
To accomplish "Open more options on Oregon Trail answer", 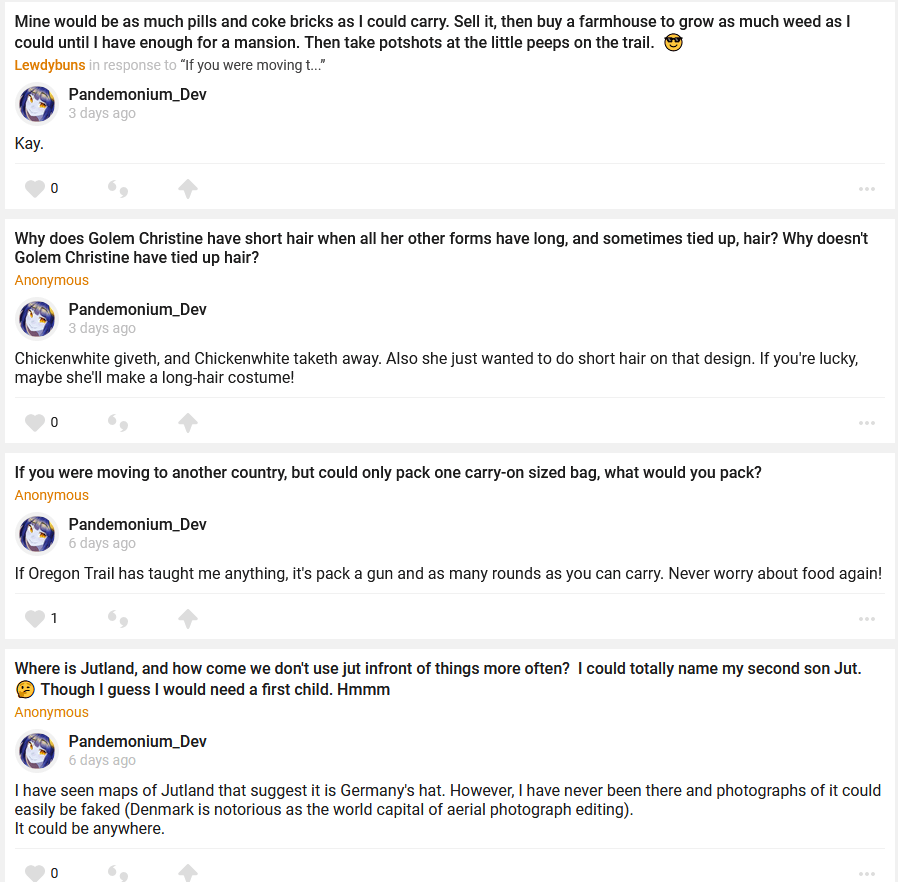I will pyautogui.click(x=866, y=619).
